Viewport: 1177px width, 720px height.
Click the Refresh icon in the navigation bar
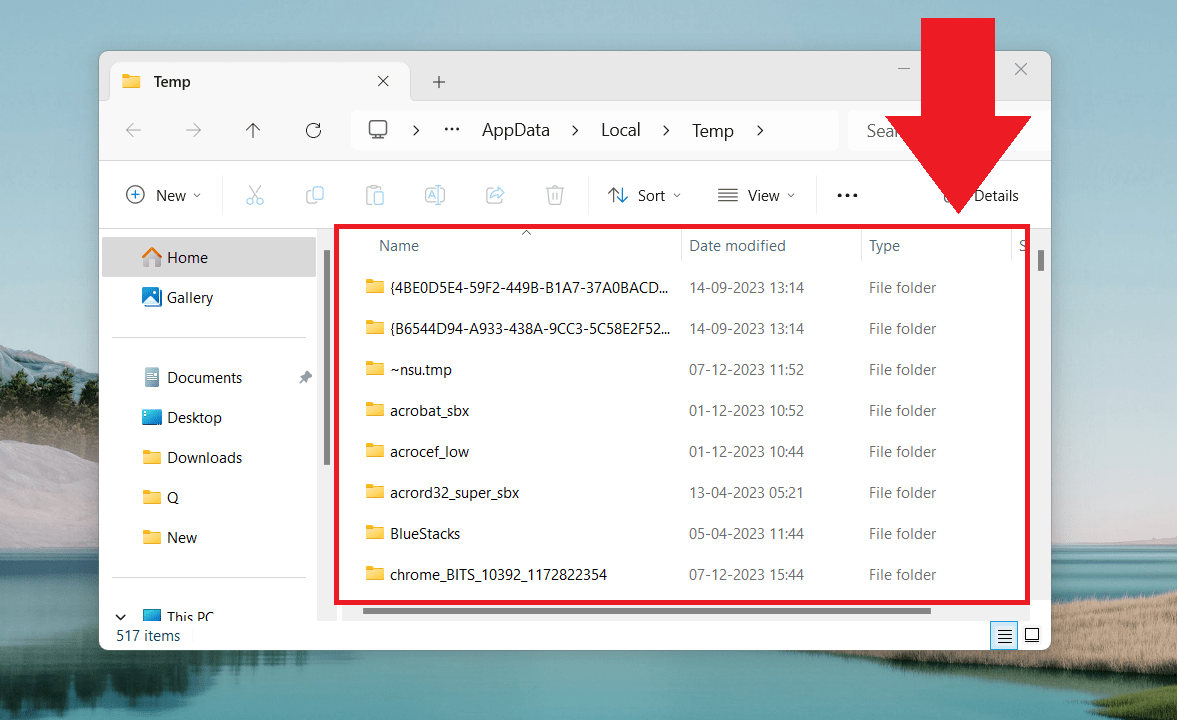coord(313,130)
